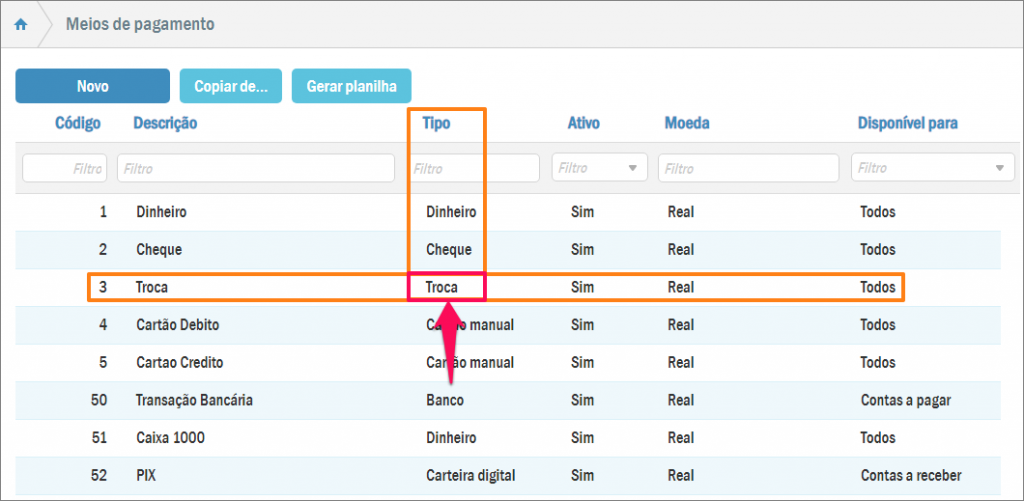The height and width of the screenshot is (501, 1024).
Task: Click the Moeda column header
Action: [x=687, y=124]
